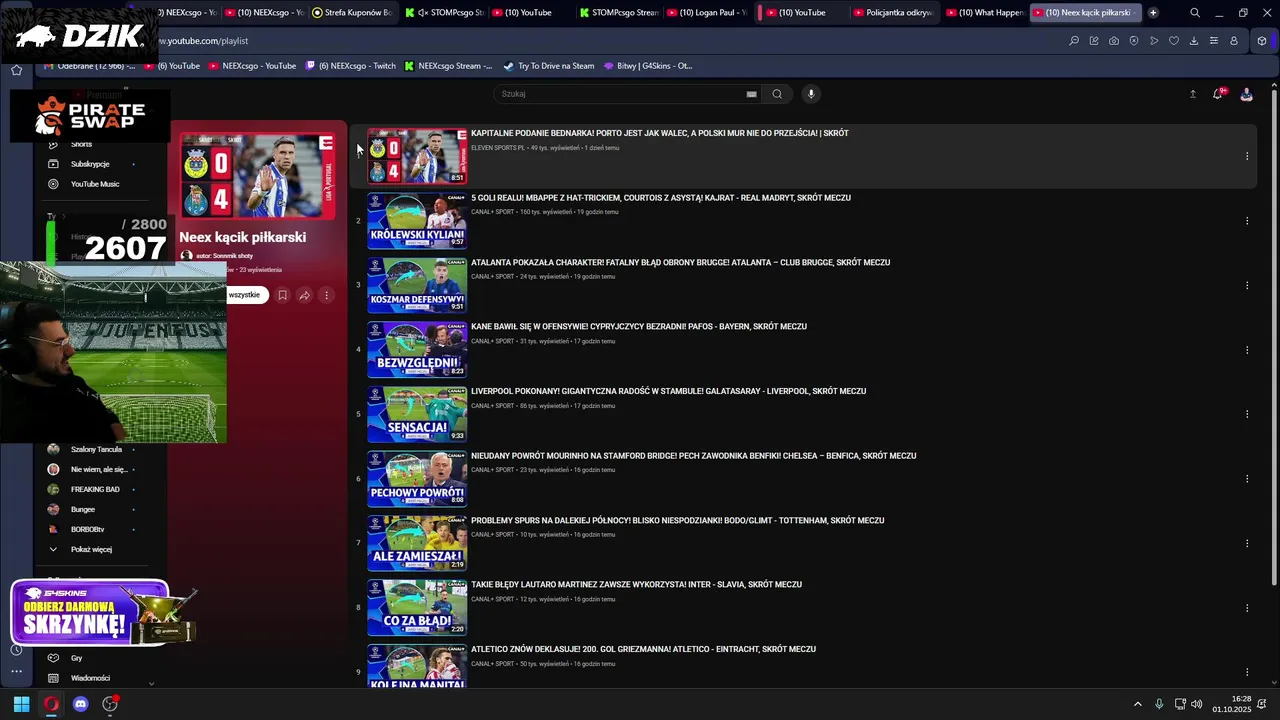
Task: Open the NEEXcsgo - YouTube bookmark
Action: click(252, 66)
